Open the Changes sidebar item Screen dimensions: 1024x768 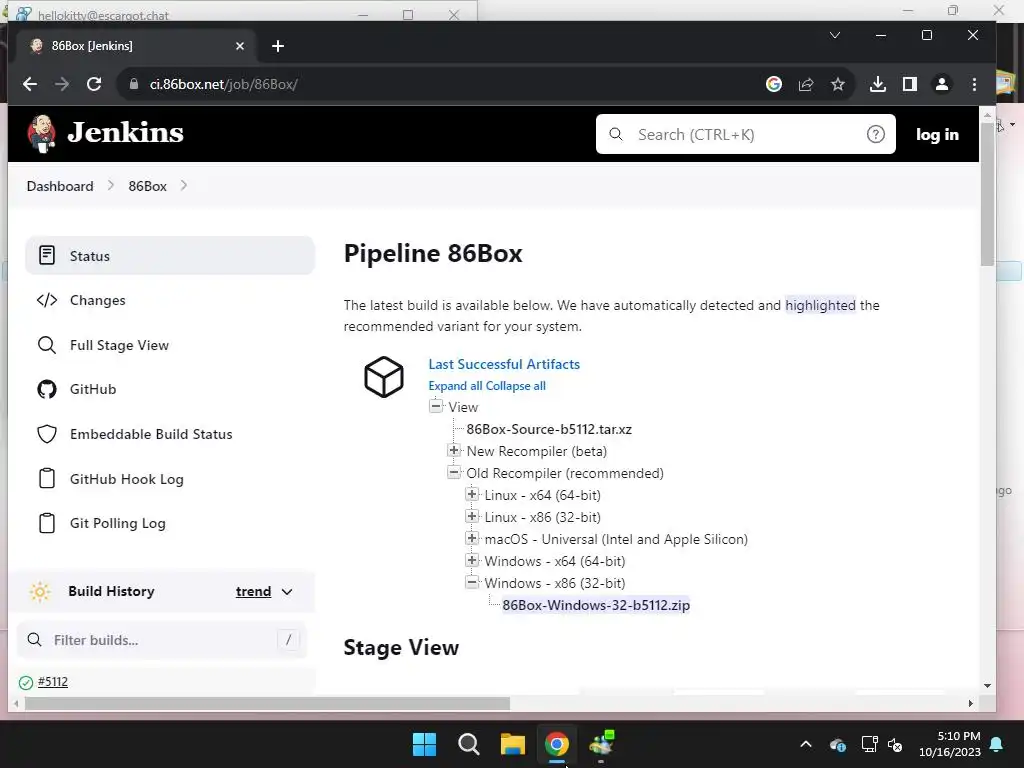coord(170,300)
